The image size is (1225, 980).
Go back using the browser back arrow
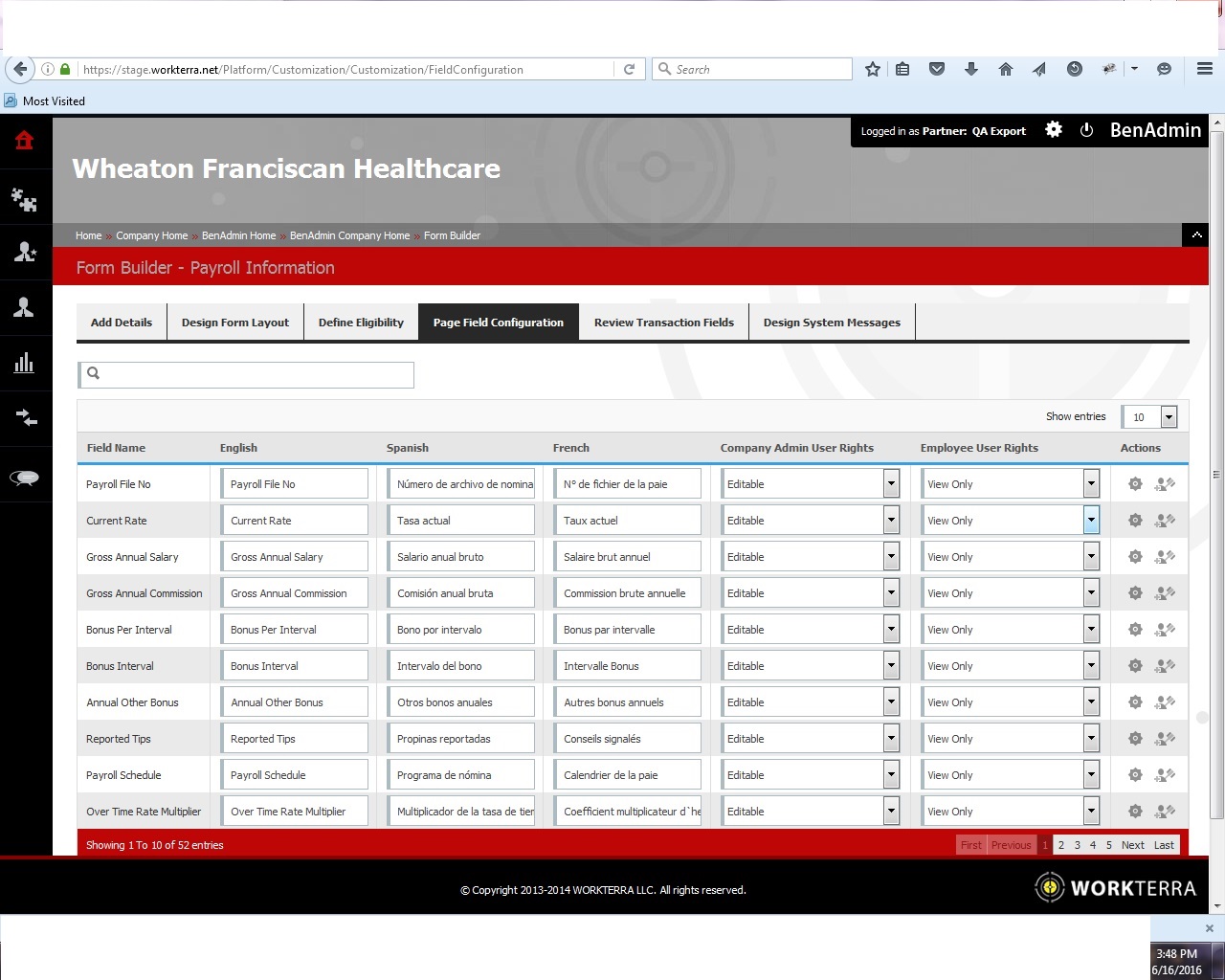20,69
